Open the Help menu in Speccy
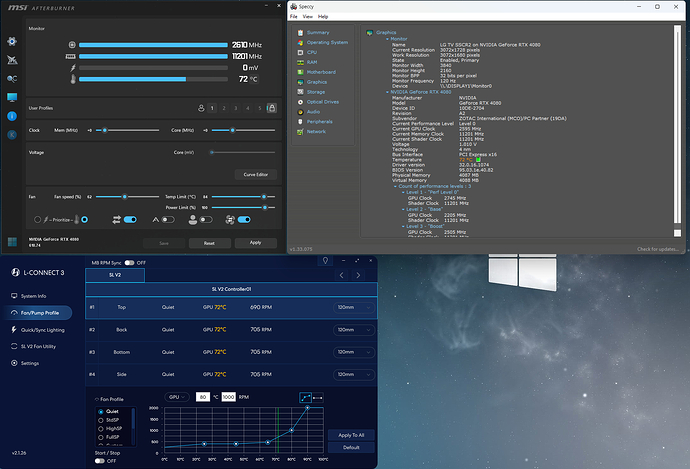Viewport: 690px width, 469px height. [x=323, y=17]
